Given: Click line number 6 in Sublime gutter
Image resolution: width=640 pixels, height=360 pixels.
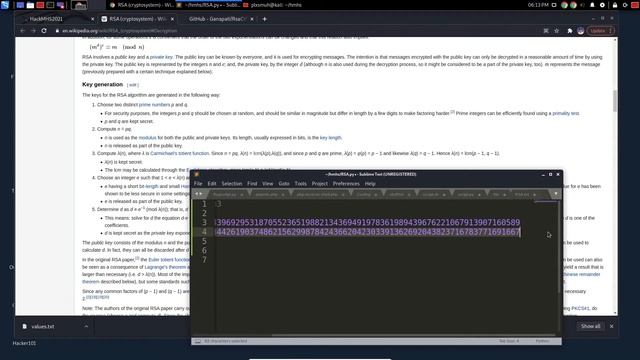Looking at the screenshot, I should (204, 251).
